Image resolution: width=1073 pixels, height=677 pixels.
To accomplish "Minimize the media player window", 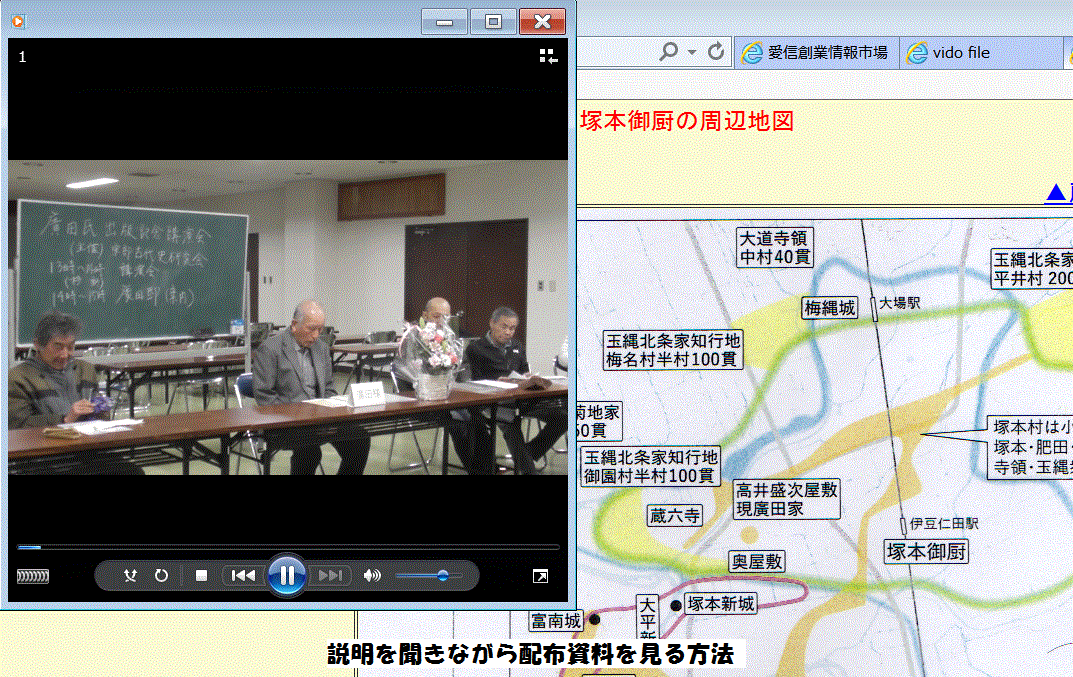I will 444,21.
